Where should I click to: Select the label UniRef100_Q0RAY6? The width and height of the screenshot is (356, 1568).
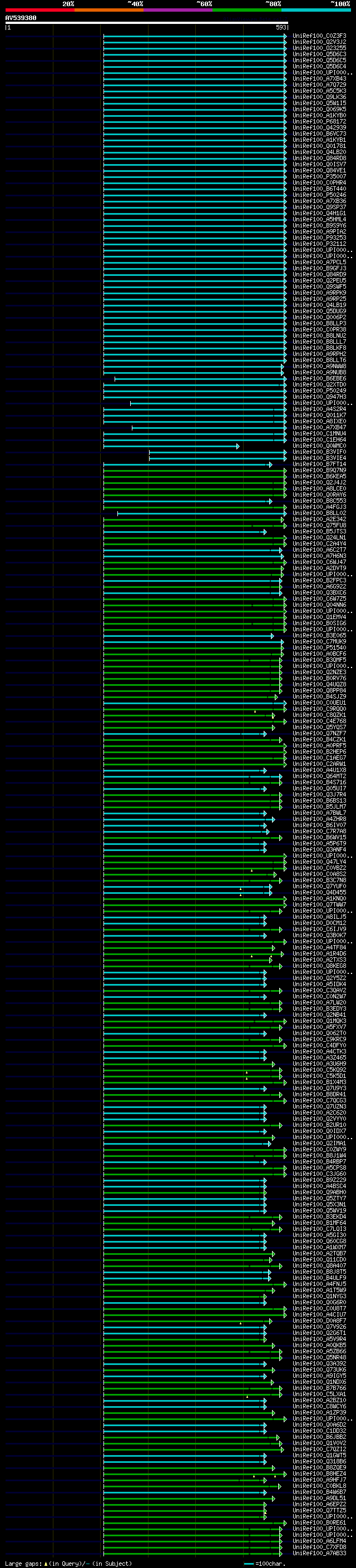point(319,495)
